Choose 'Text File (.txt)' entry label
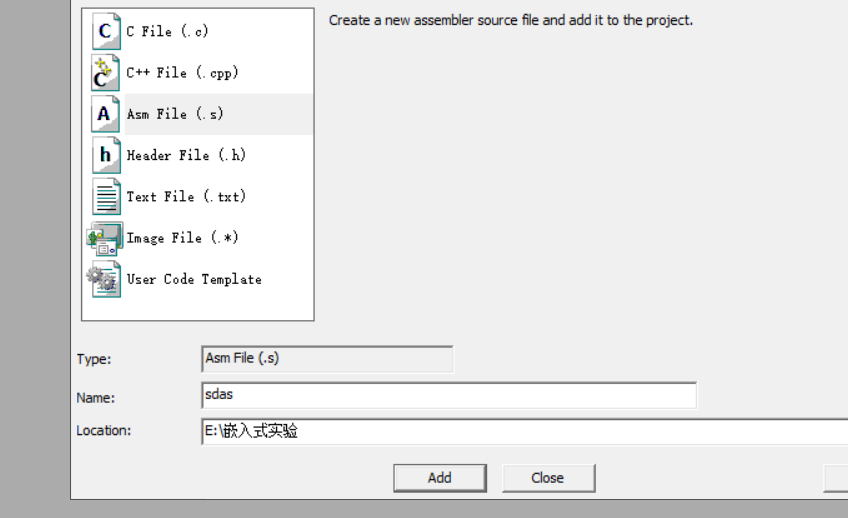Screen dimensions: 848x518 coord(186,196)
